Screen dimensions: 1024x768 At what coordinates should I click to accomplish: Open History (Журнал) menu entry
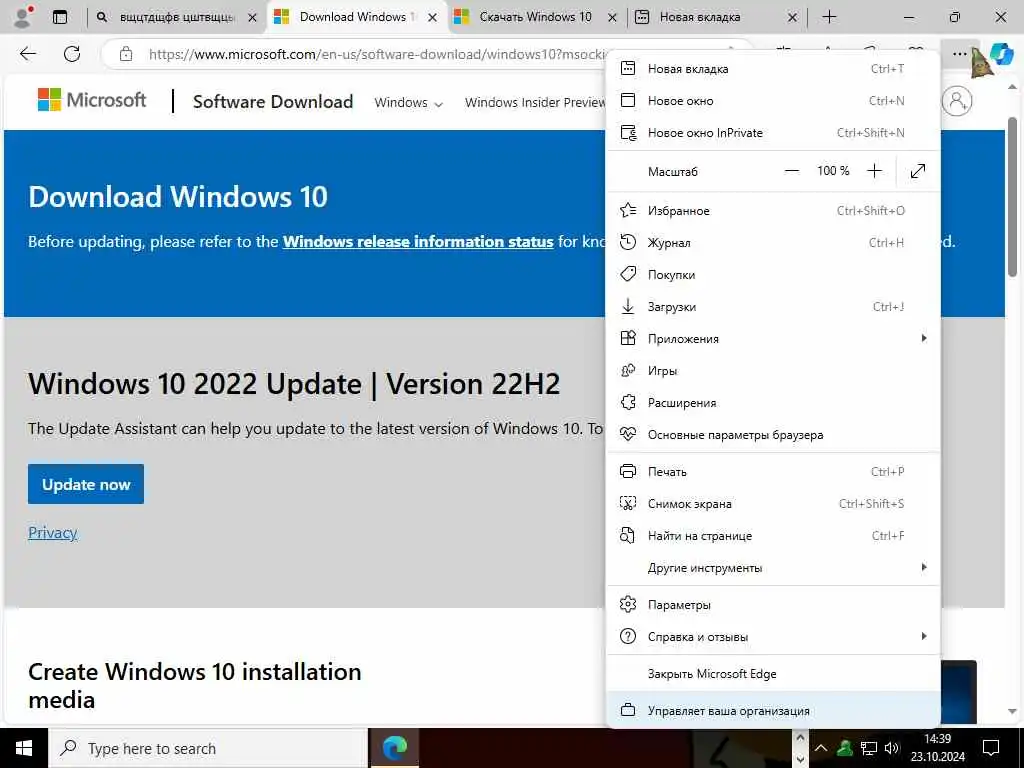[x=773, y=242]
